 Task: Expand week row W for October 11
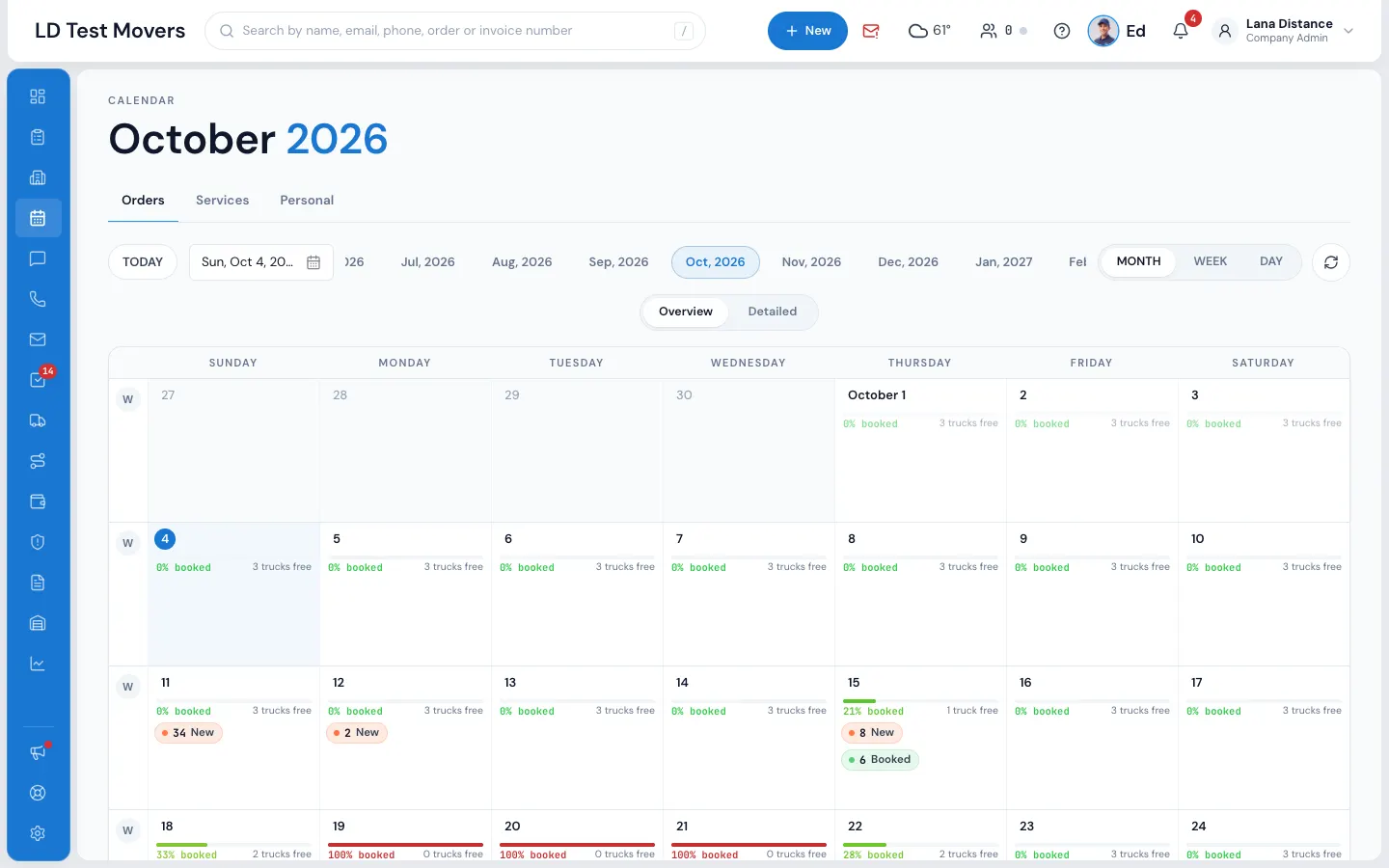point(127,687)
